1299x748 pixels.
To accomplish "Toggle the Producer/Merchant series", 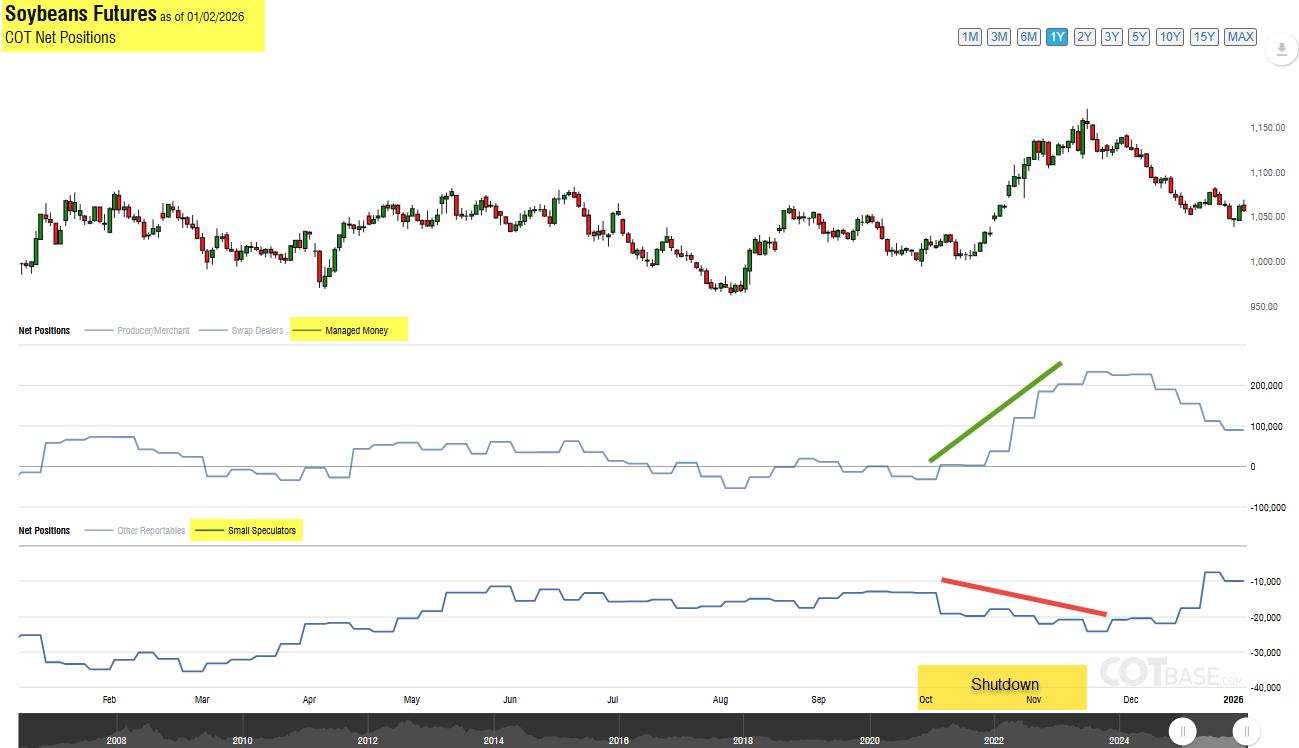I will click(137, 330).
